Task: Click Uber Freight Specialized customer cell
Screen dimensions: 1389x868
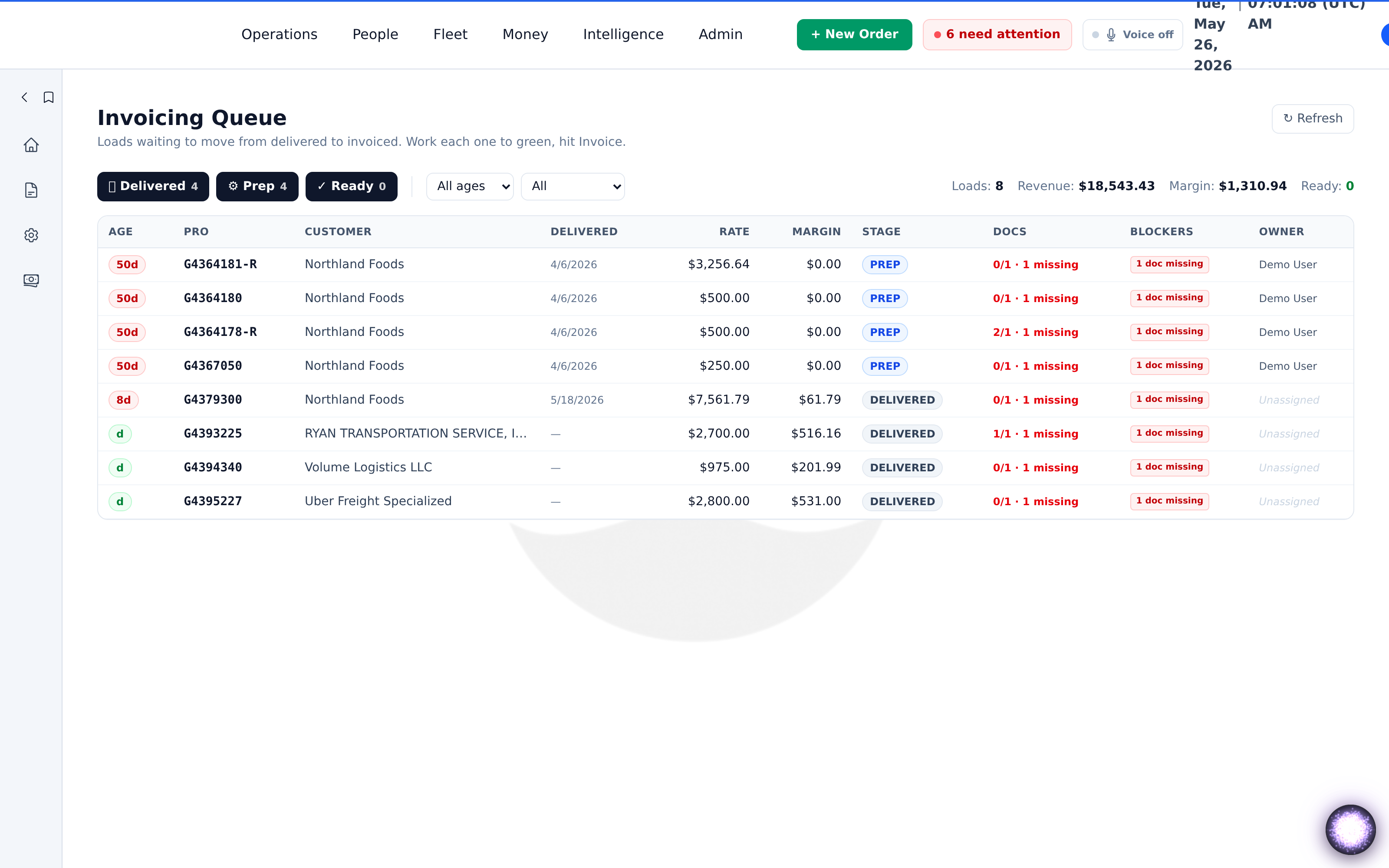Action: [378, 502]
